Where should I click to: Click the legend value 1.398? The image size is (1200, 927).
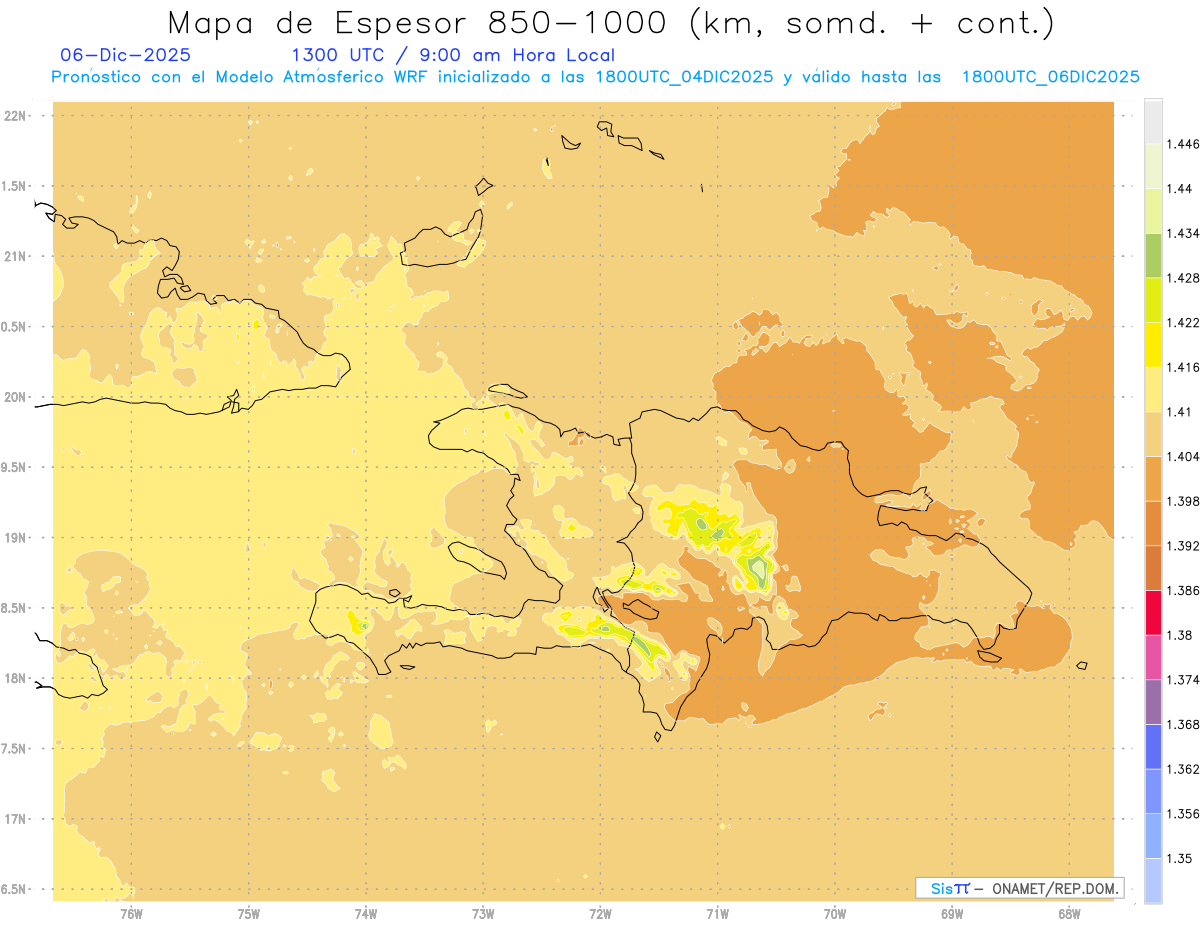click(x=1183, y=501)
